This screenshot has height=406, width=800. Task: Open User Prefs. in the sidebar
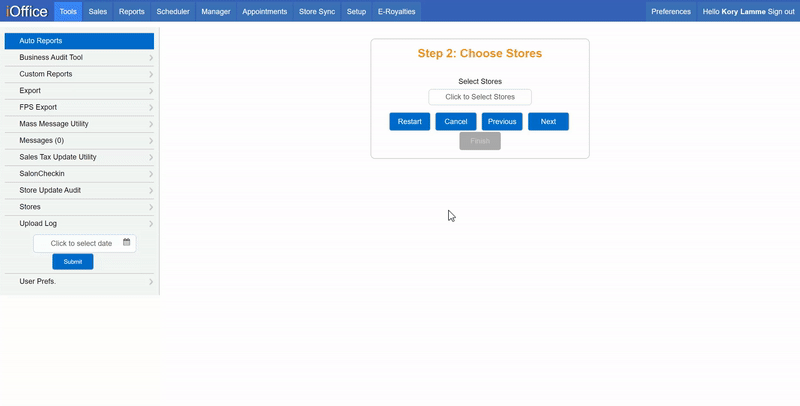[79, 282]
